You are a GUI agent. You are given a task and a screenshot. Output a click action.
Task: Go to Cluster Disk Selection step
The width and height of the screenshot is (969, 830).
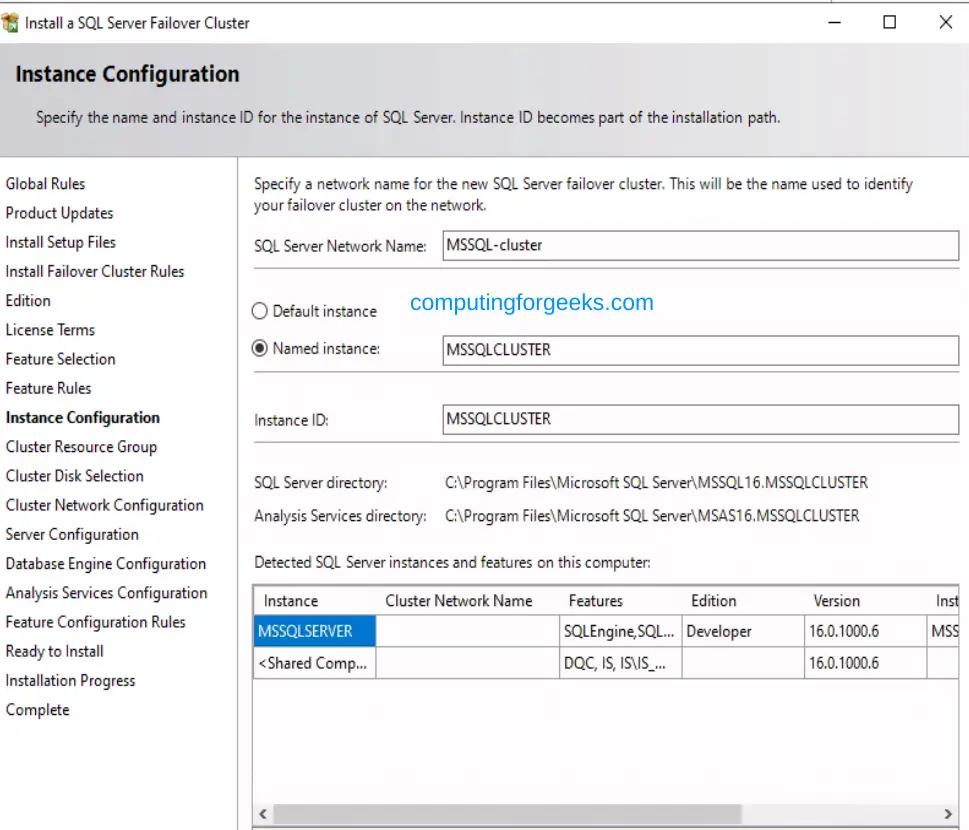(x=75, y=476)
